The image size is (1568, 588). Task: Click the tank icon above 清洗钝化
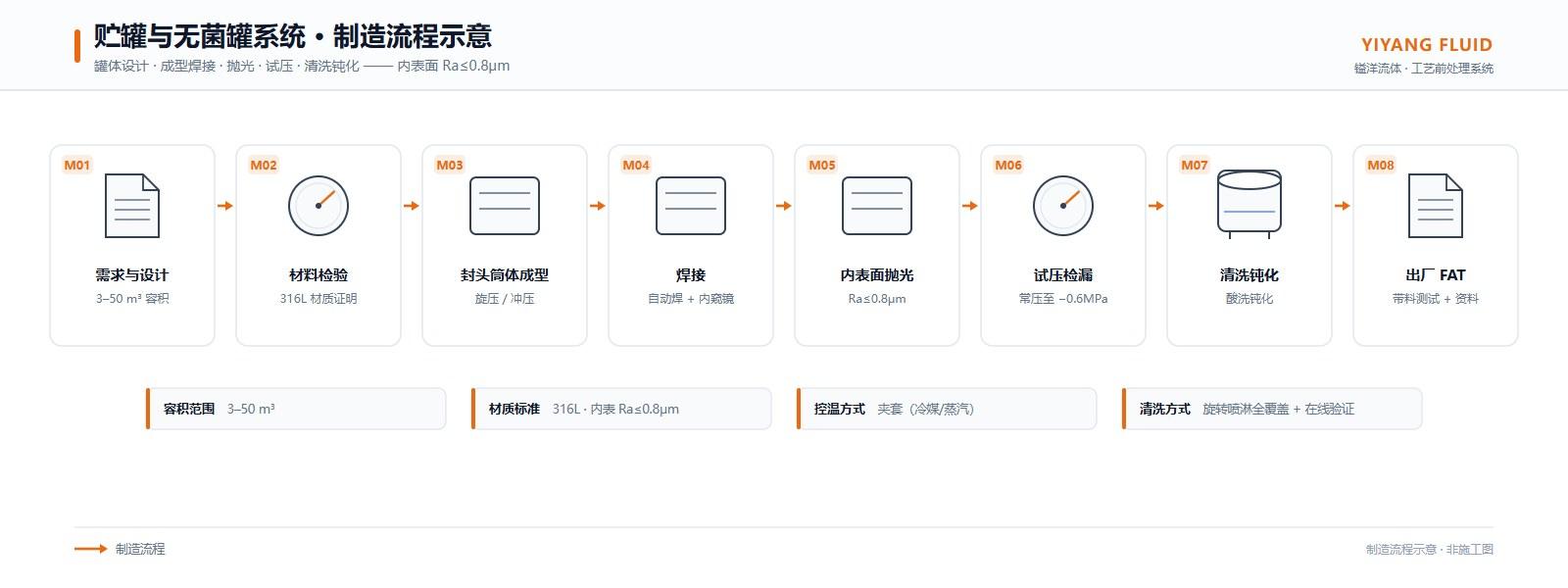(1249, 204)
